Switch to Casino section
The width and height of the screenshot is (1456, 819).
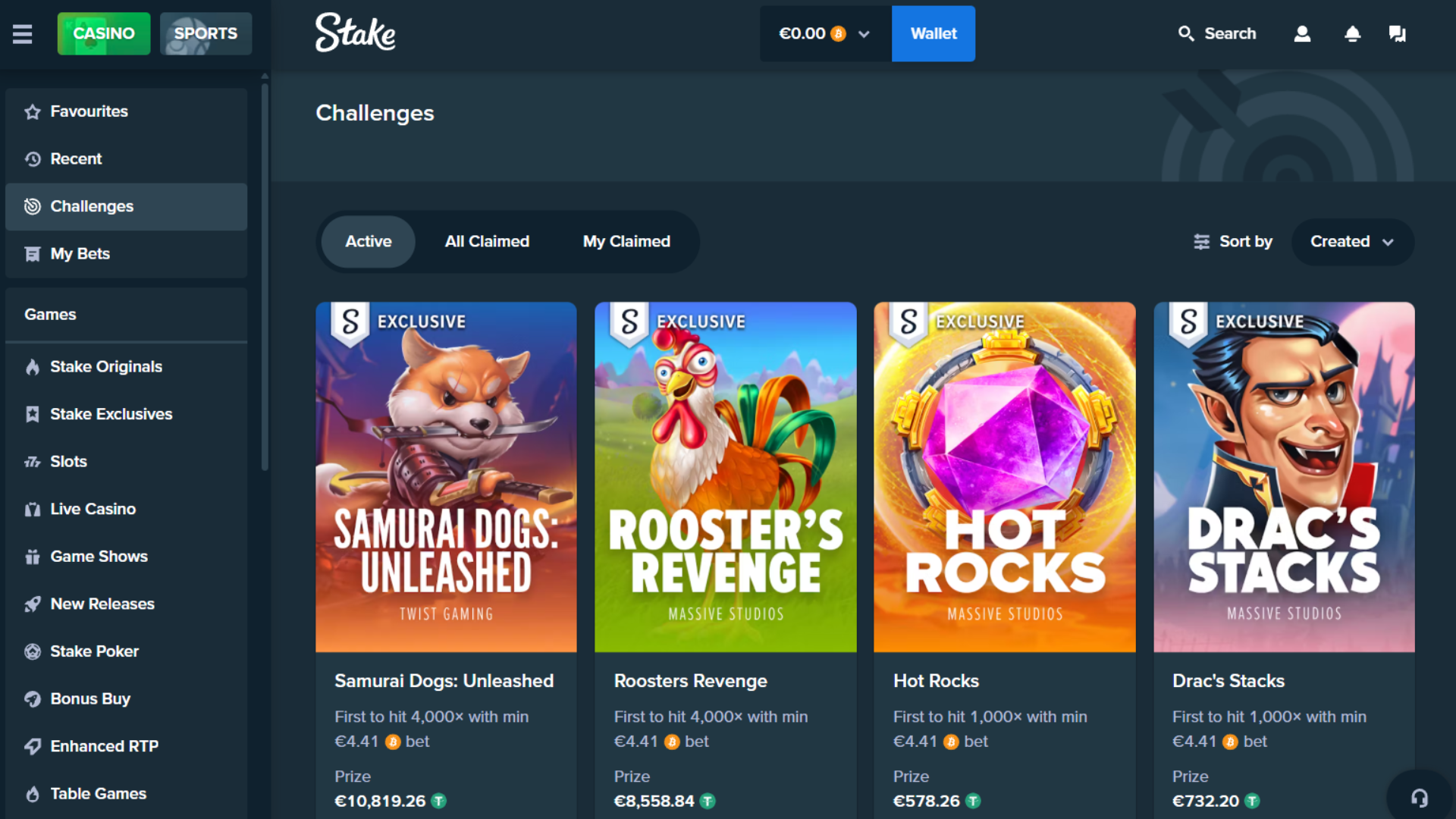point(104,33)
